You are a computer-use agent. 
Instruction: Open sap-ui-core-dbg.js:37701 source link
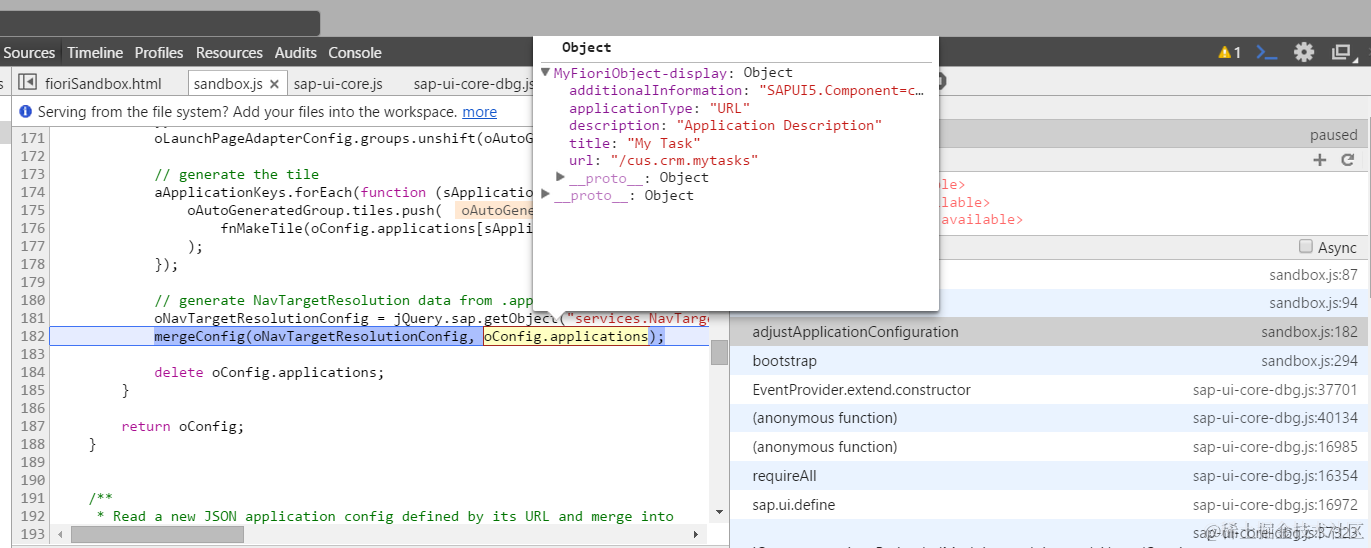pos(1275,390)
